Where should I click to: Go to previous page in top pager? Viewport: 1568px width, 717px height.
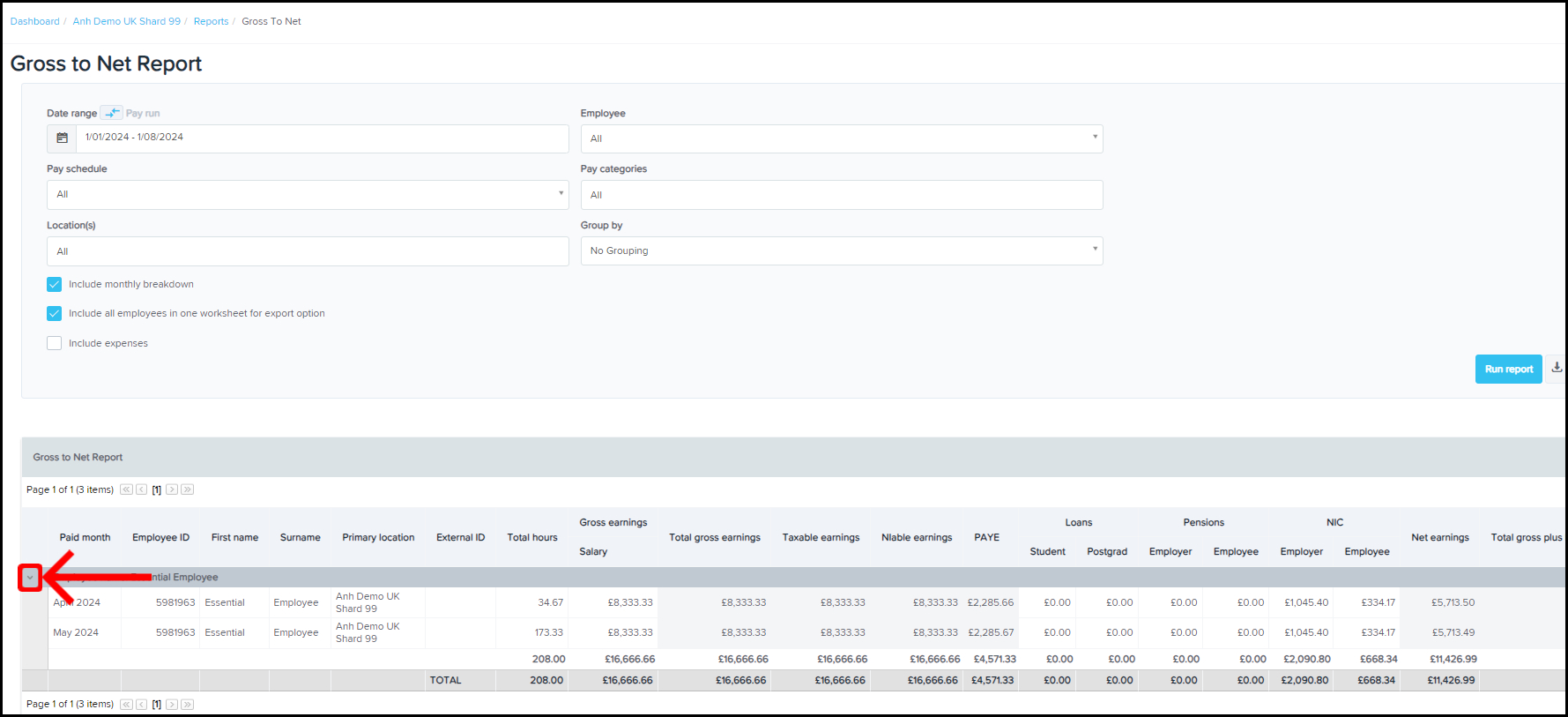pyautogui.click(x=141, y=489)
